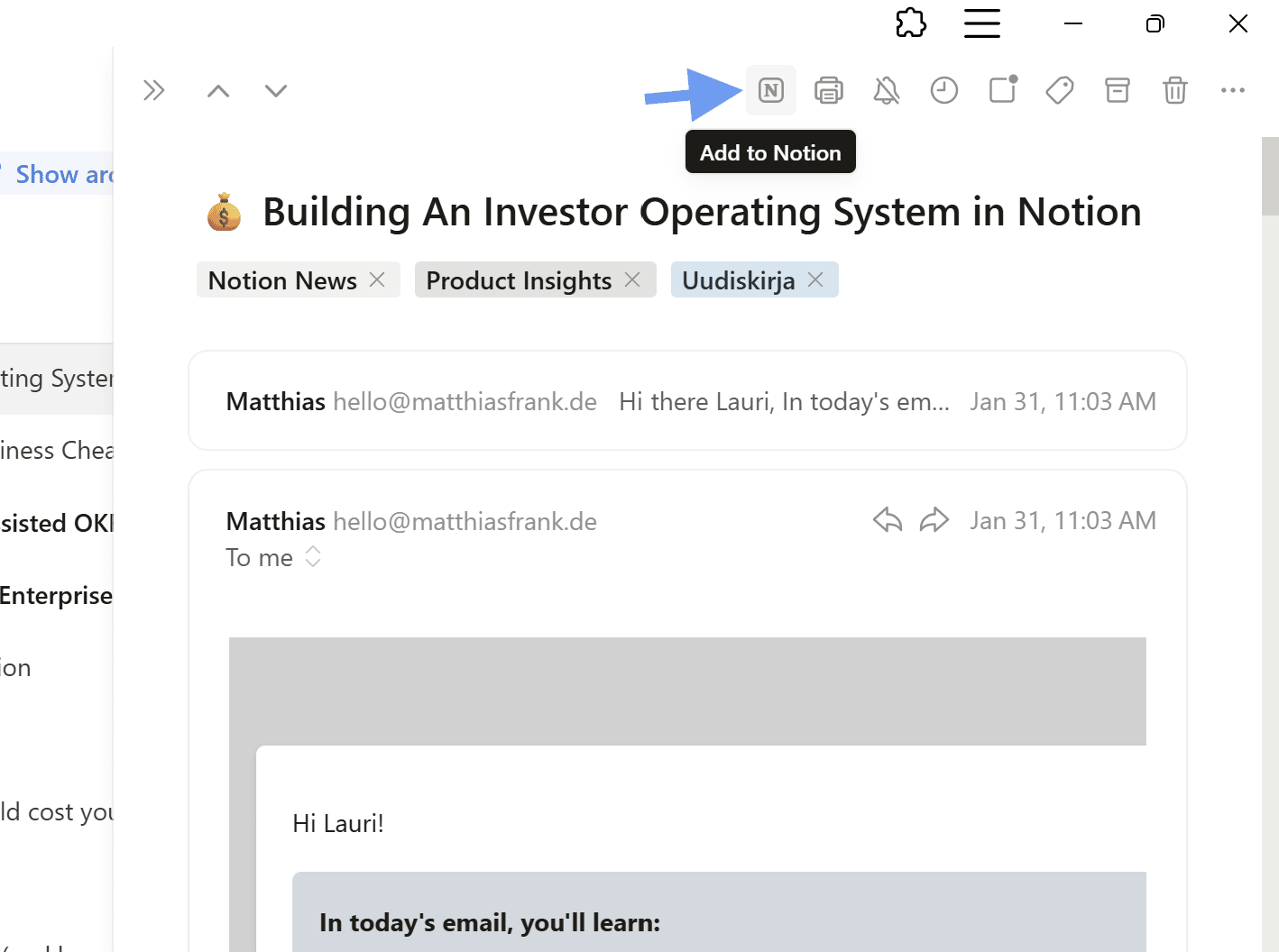The width and height of the screenshot is (1279, 952).
Task: Open the hamburger main menu
Action: [x=982, y=23]
